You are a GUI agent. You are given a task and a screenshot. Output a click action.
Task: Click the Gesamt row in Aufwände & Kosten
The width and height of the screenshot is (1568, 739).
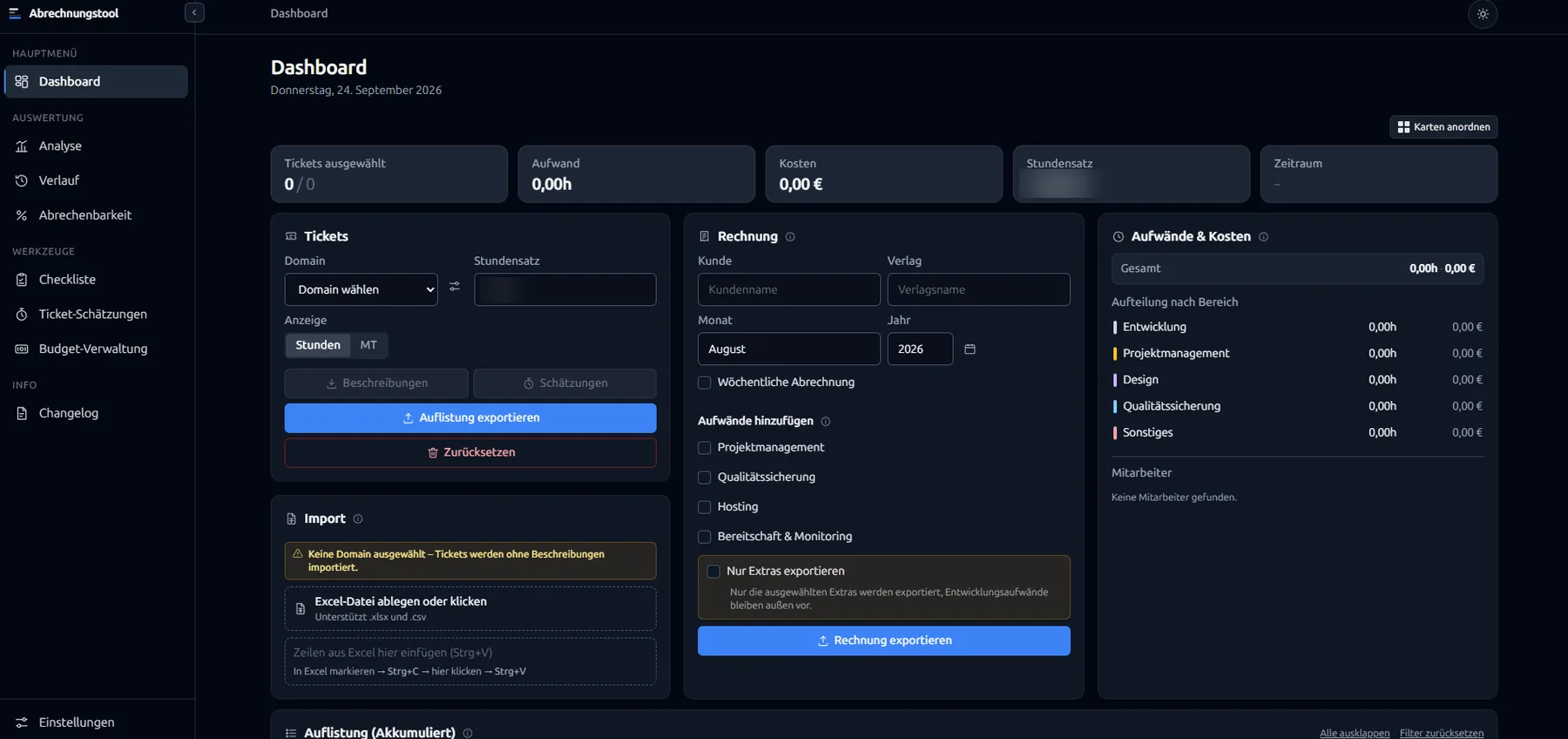1298,268
